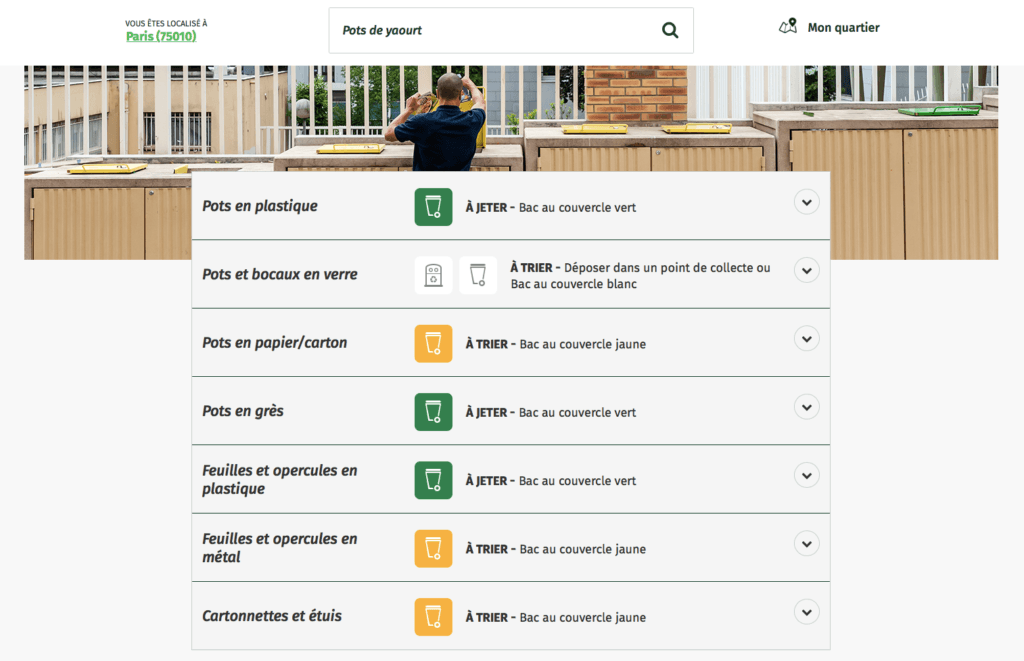This screenshot has width=1024, height=661.
Task: Open Mon quartier link
Action: click(843, 27)
